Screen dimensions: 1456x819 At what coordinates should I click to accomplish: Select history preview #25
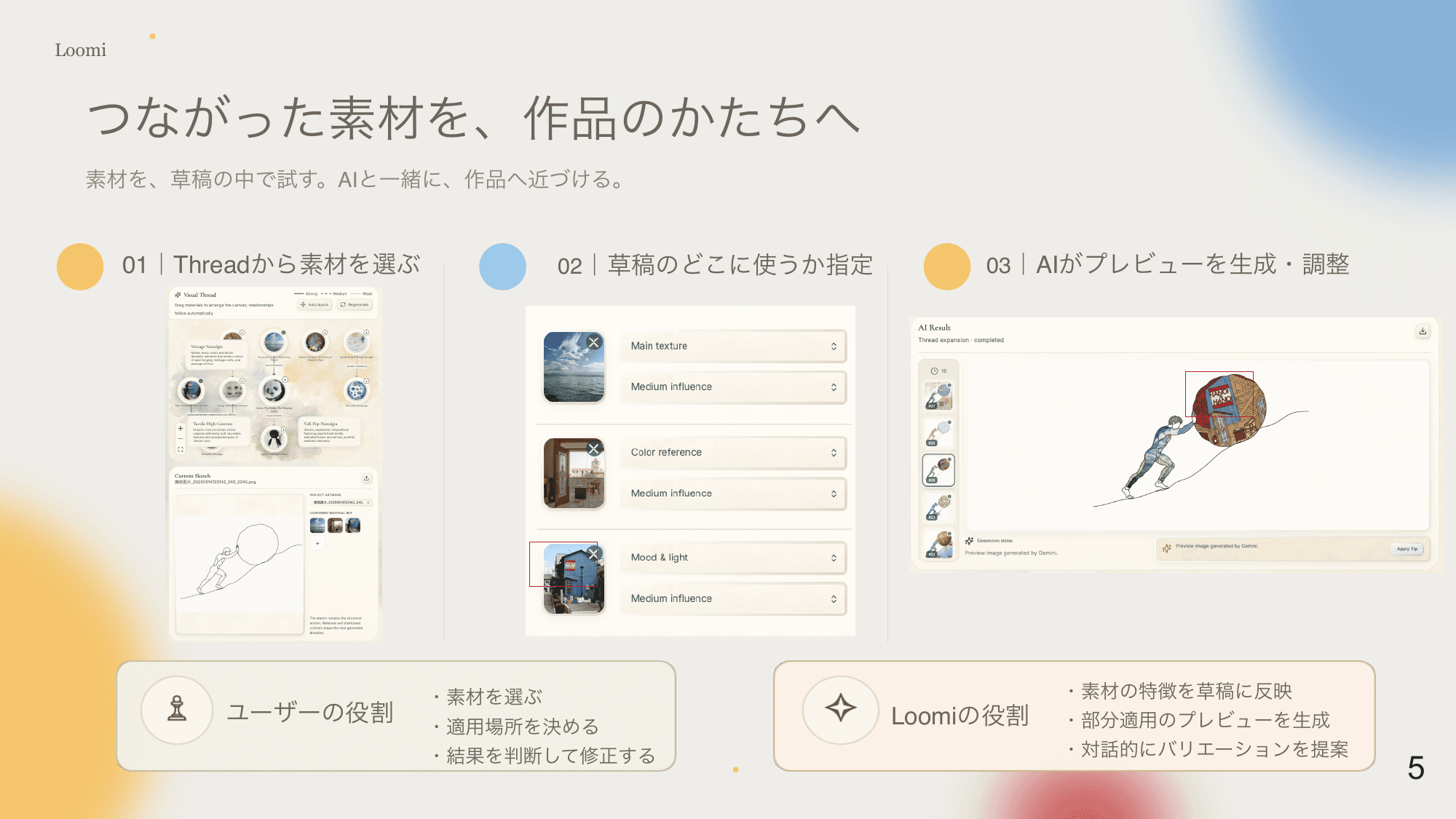coord(938,432)
